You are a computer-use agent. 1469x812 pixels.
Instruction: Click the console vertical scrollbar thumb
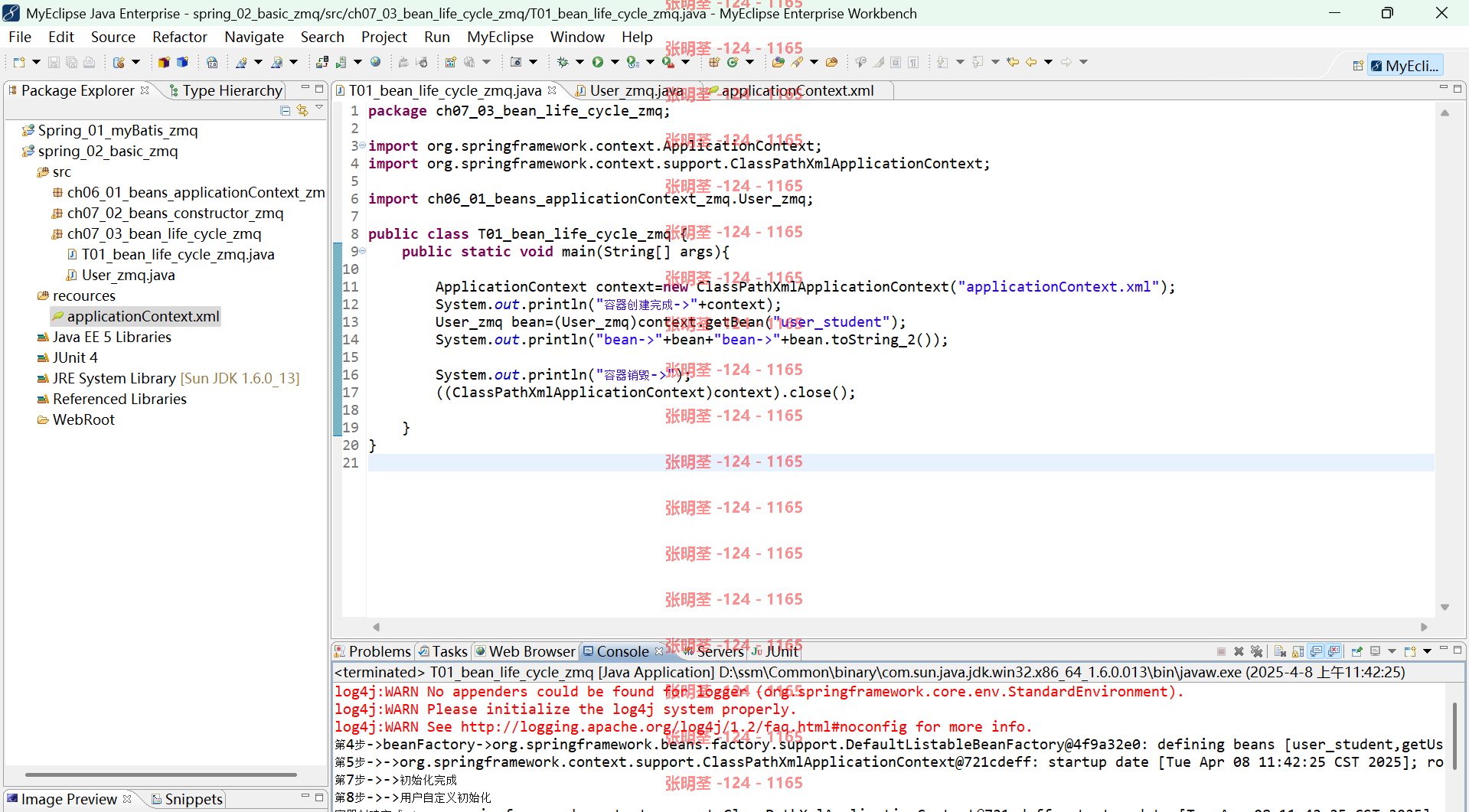(x=1454, y=735)
